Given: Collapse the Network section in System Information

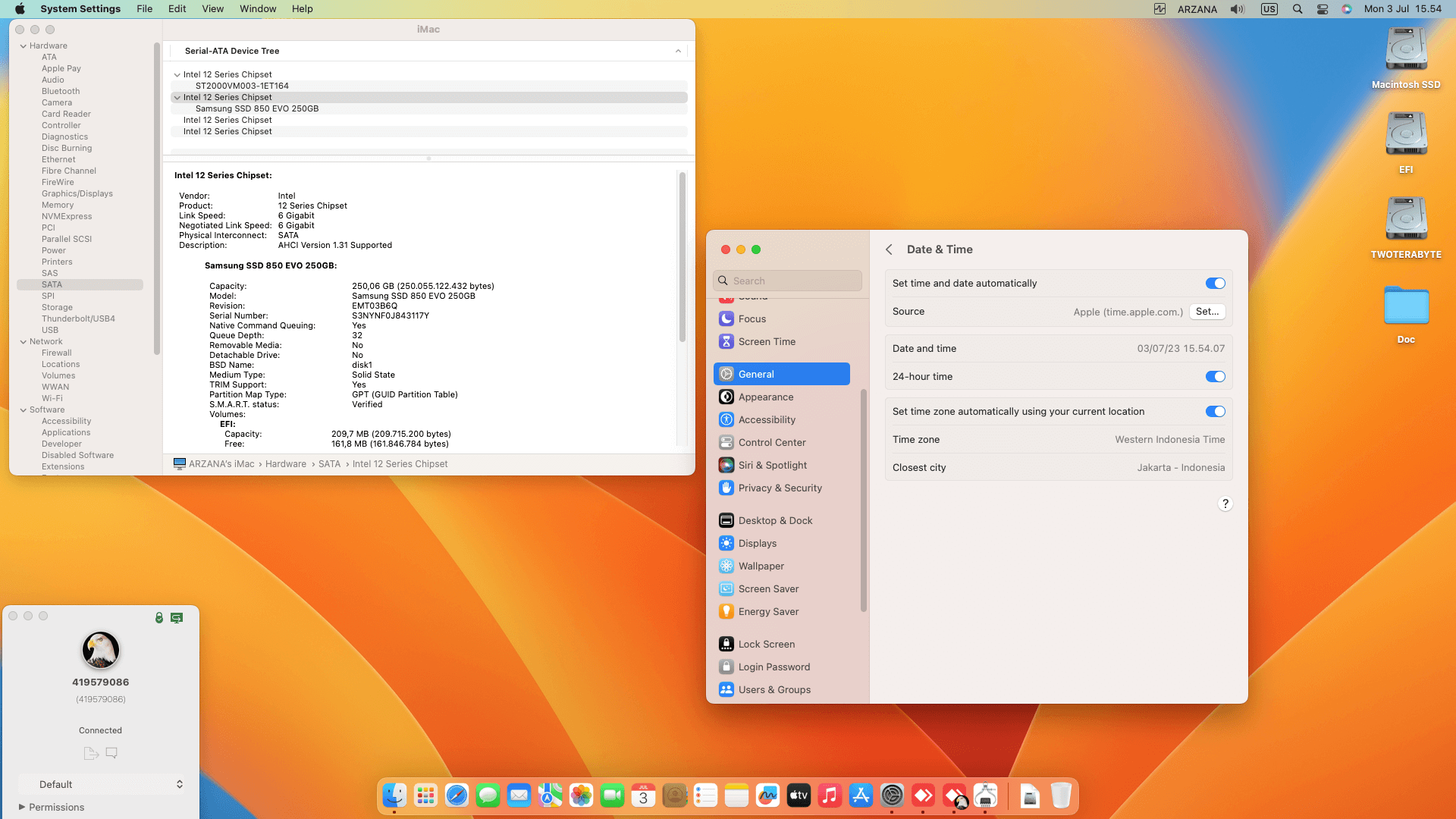Looking at the screenshot, I should coord(23,342).
